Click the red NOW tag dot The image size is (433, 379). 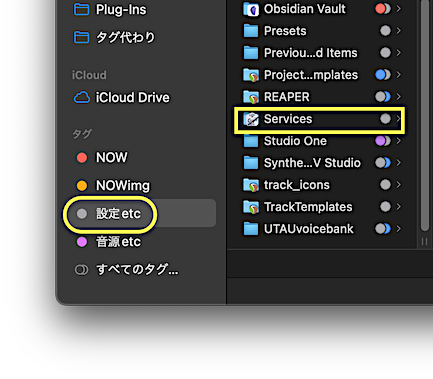82,158
